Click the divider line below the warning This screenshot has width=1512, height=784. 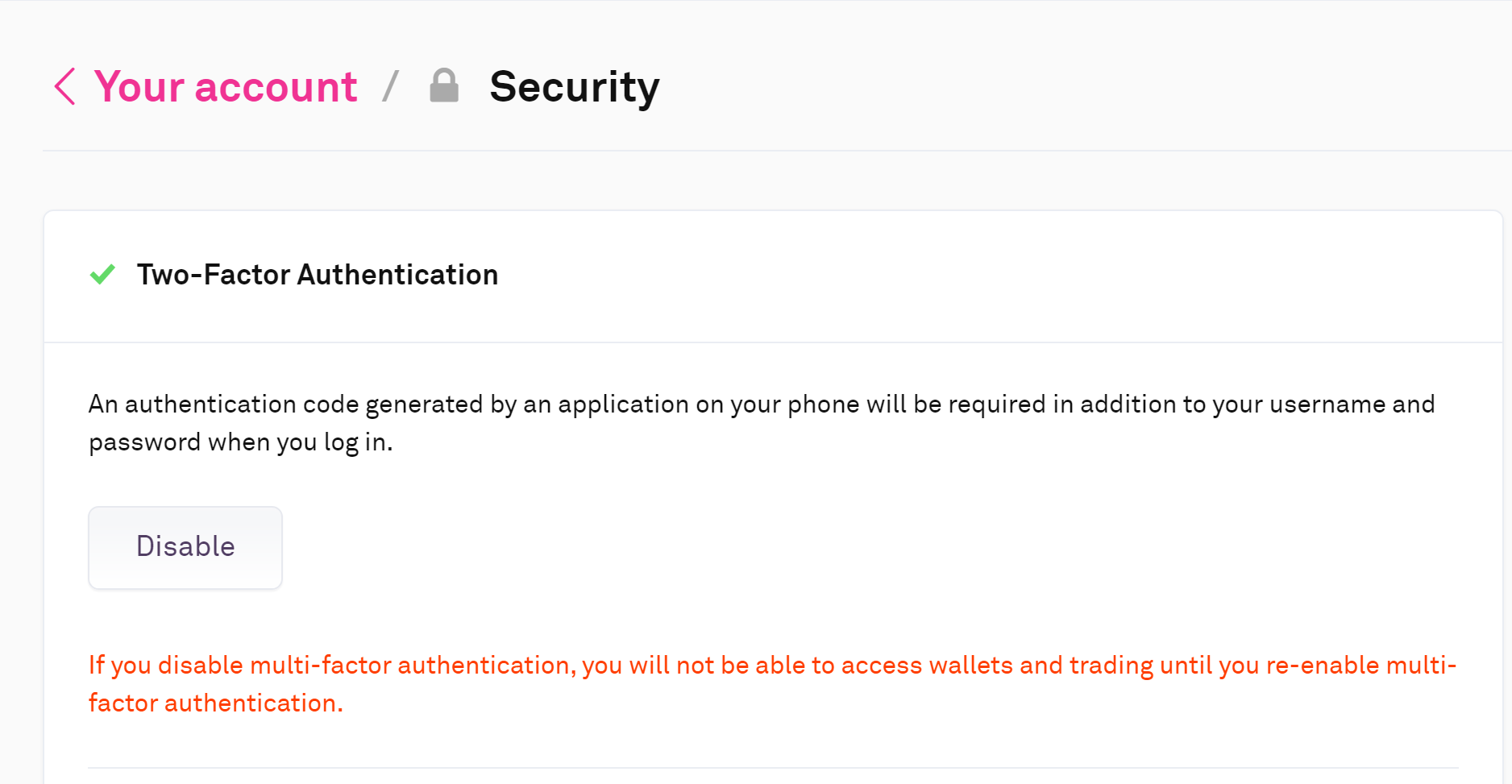point(772,768)
